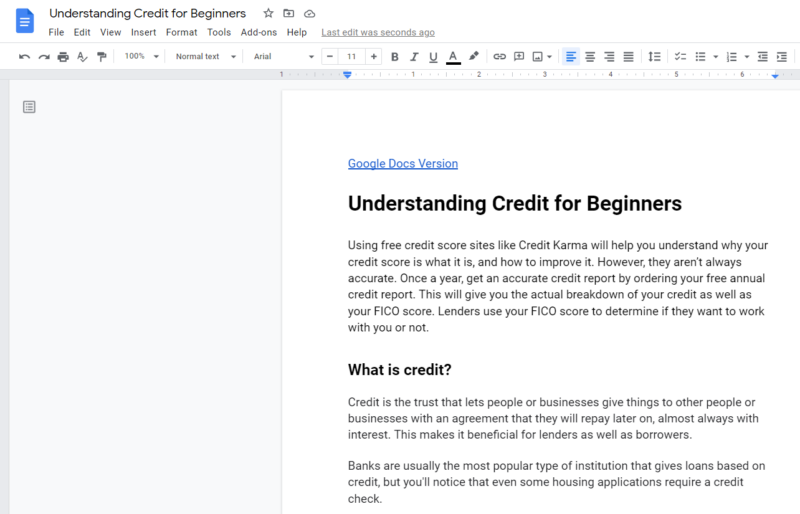Viewport: 800px width, 514px height.
Task: Open the Google Docs home icon
Action: coord(24,21)
